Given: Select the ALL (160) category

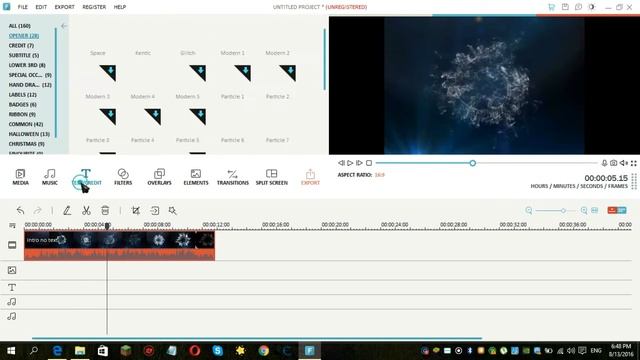Looking at the screenshot, I should coord(20,26).
